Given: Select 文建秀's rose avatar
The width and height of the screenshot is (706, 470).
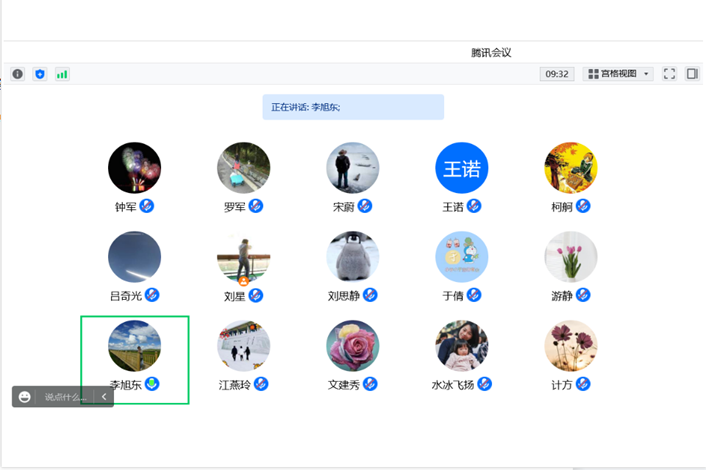Looking at the screenshot, I should [353, 346].
